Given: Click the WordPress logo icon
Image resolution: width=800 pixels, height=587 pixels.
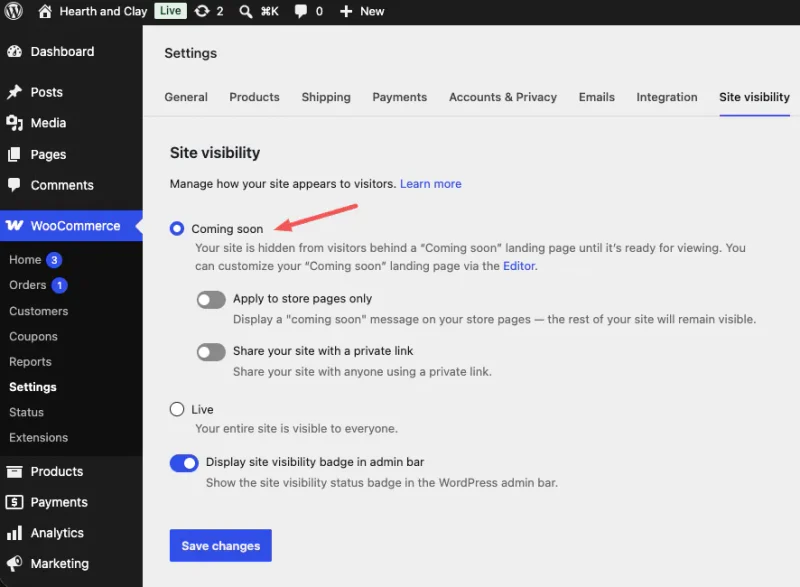Looking at the screenshot, I should click(x=14, y=11).
